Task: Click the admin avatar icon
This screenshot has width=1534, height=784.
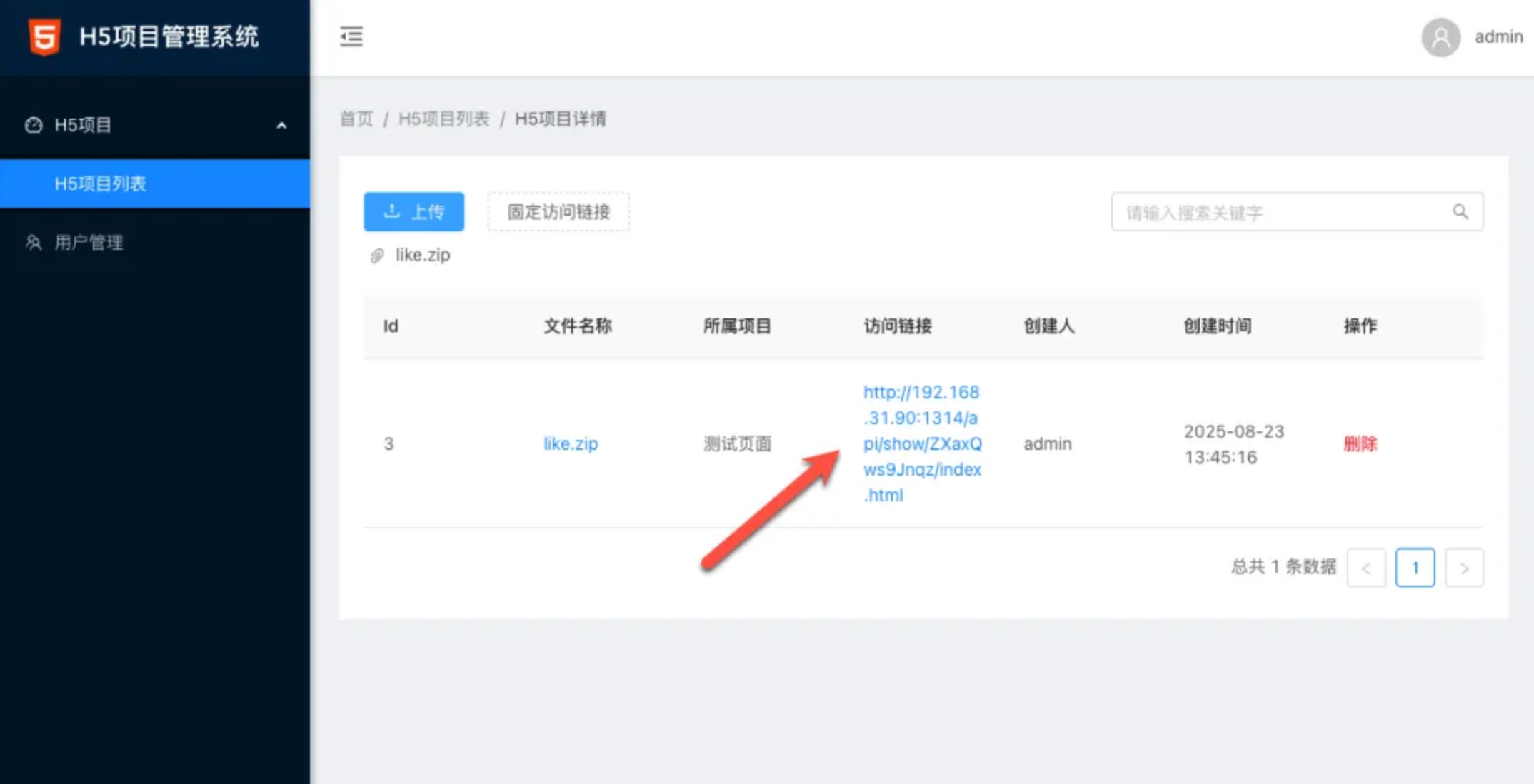Action: pyautogui.click(x=1440, y=37)
